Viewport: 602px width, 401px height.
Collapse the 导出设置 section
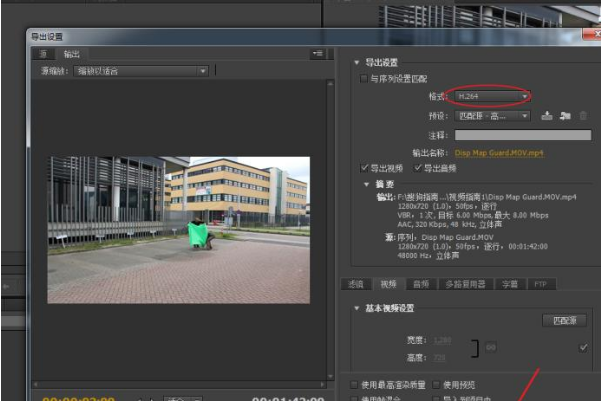pyautogui.click(x=357, y=62)
